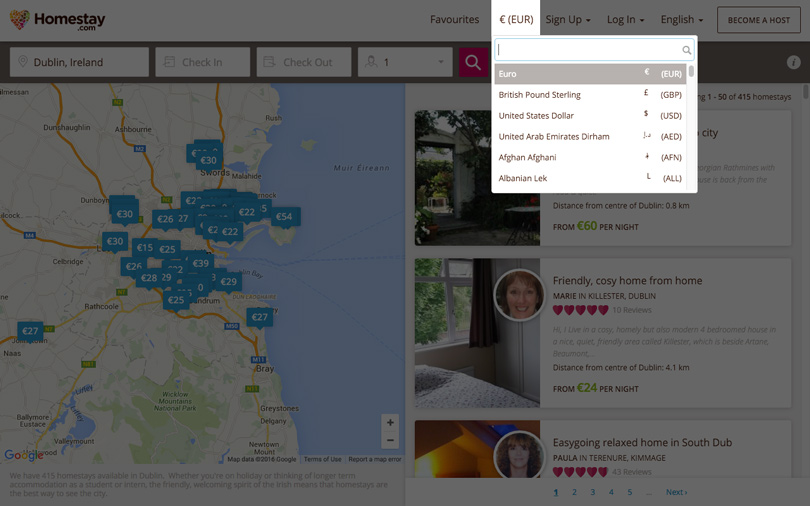Viewport: 810px width, 506px height.
Task: Click the Next page link
Action: pyautogui.click(x=676, y=492)
